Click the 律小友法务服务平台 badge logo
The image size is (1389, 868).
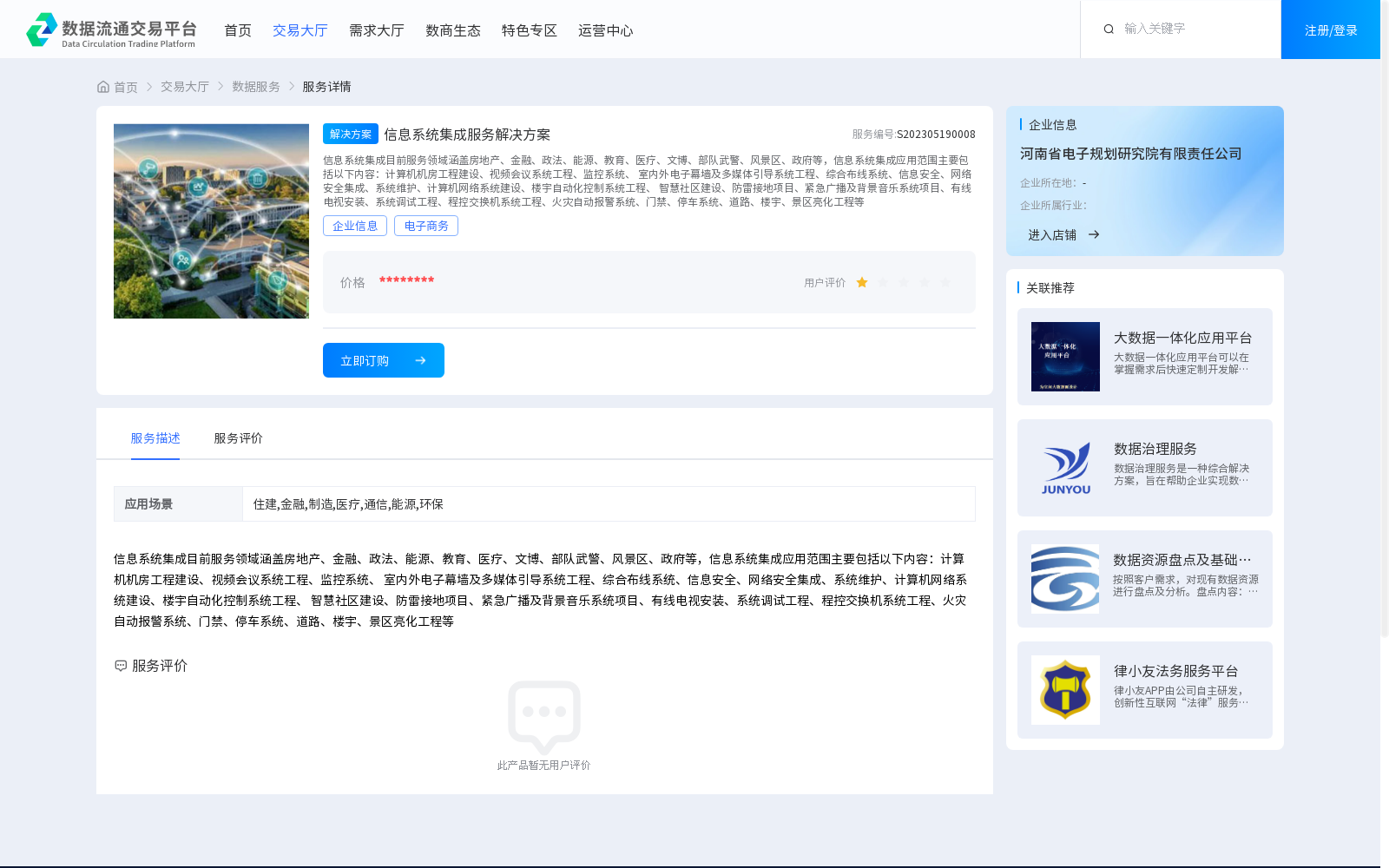1065,690
